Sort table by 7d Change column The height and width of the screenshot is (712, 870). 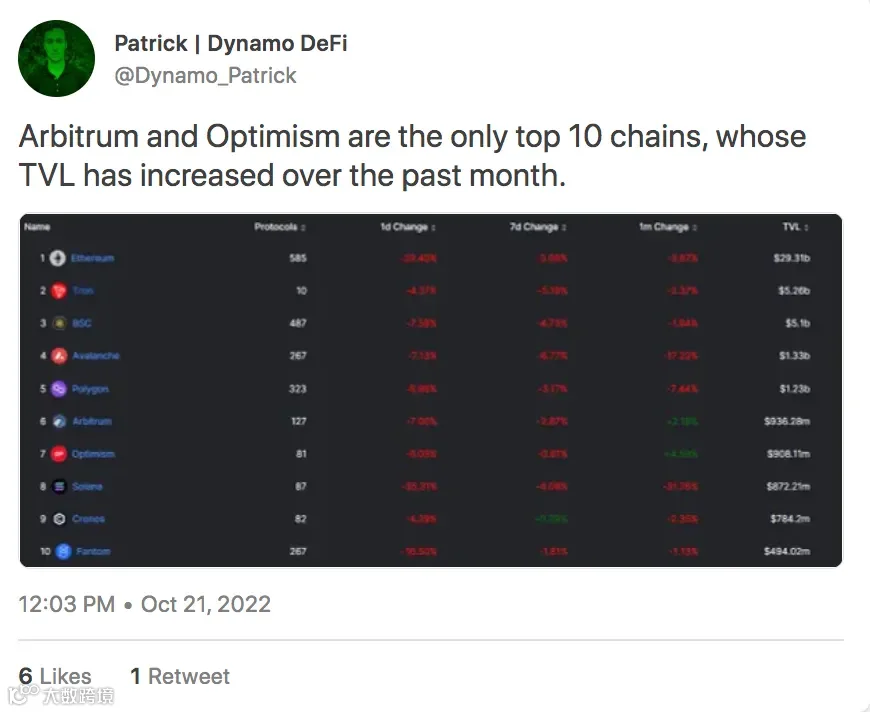click(537, 227)
